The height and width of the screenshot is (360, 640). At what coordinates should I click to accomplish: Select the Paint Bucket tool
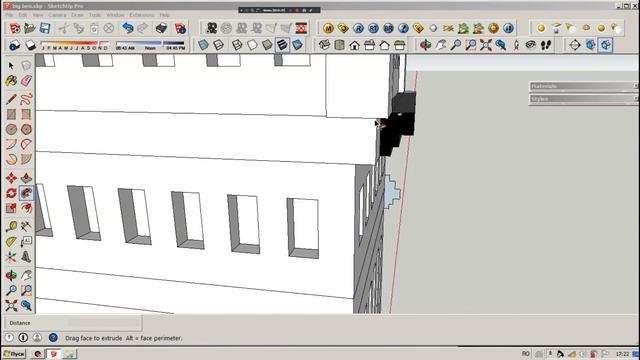tap(11, 80)
